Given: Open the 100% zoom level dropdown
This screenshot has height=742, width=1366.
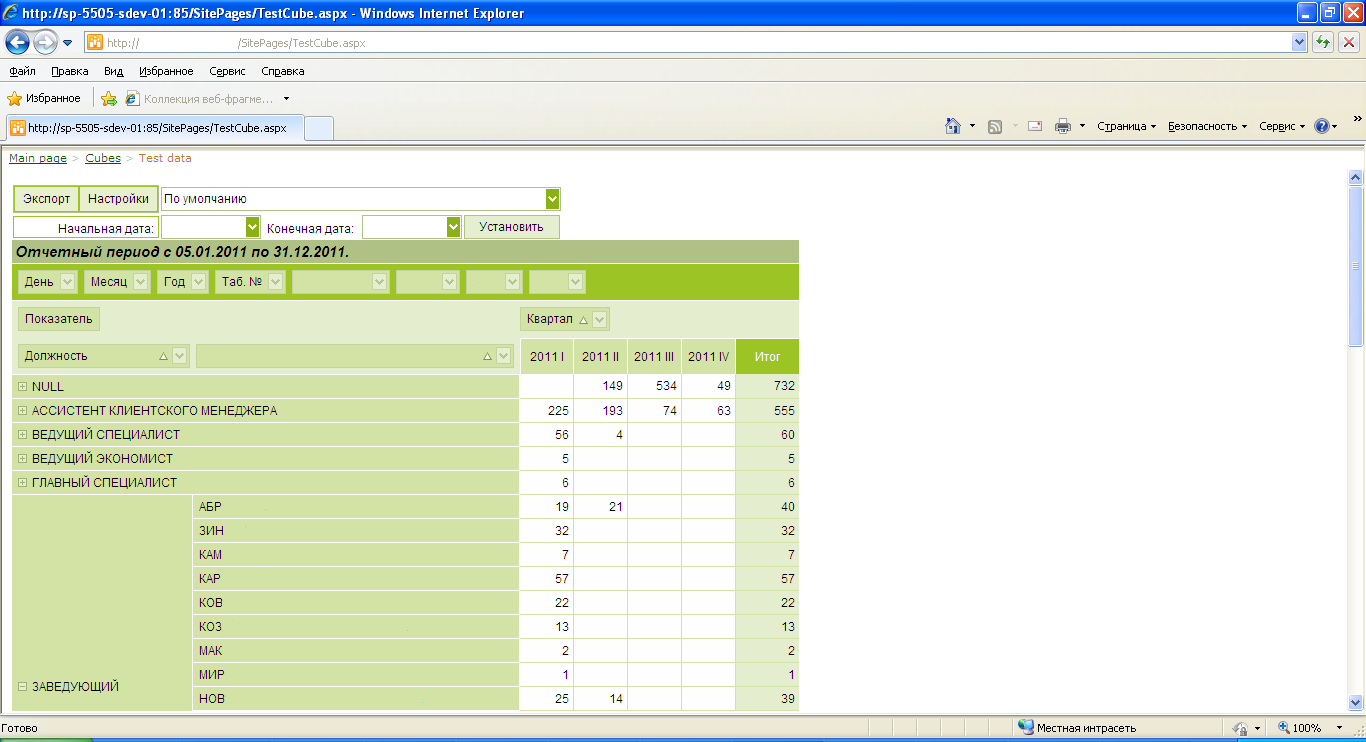Looking at the screenshot, I should 1342,728.
